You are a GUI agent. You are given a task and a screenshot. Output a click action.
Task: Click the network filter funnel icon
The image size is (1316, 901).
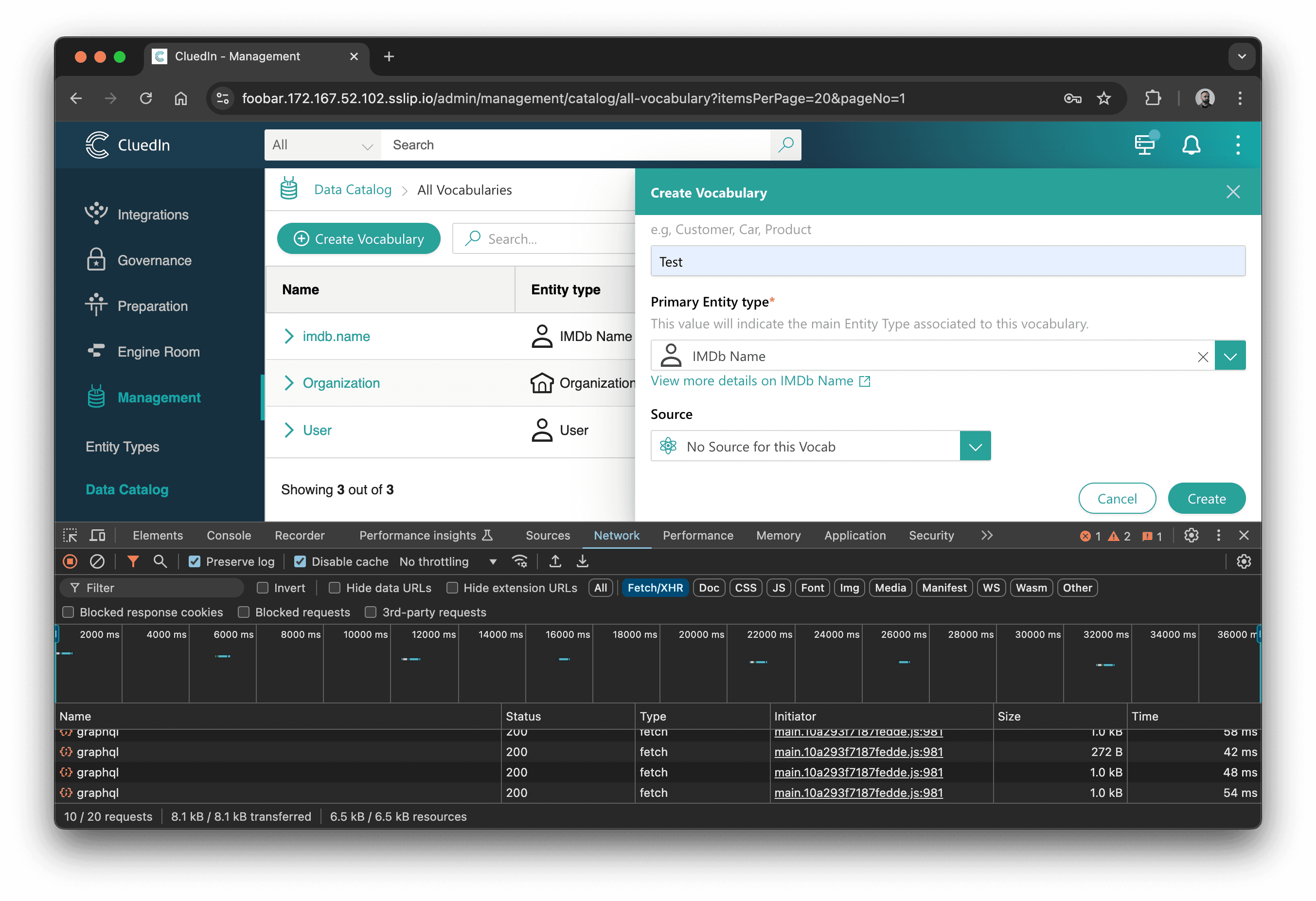click(133, 562)
